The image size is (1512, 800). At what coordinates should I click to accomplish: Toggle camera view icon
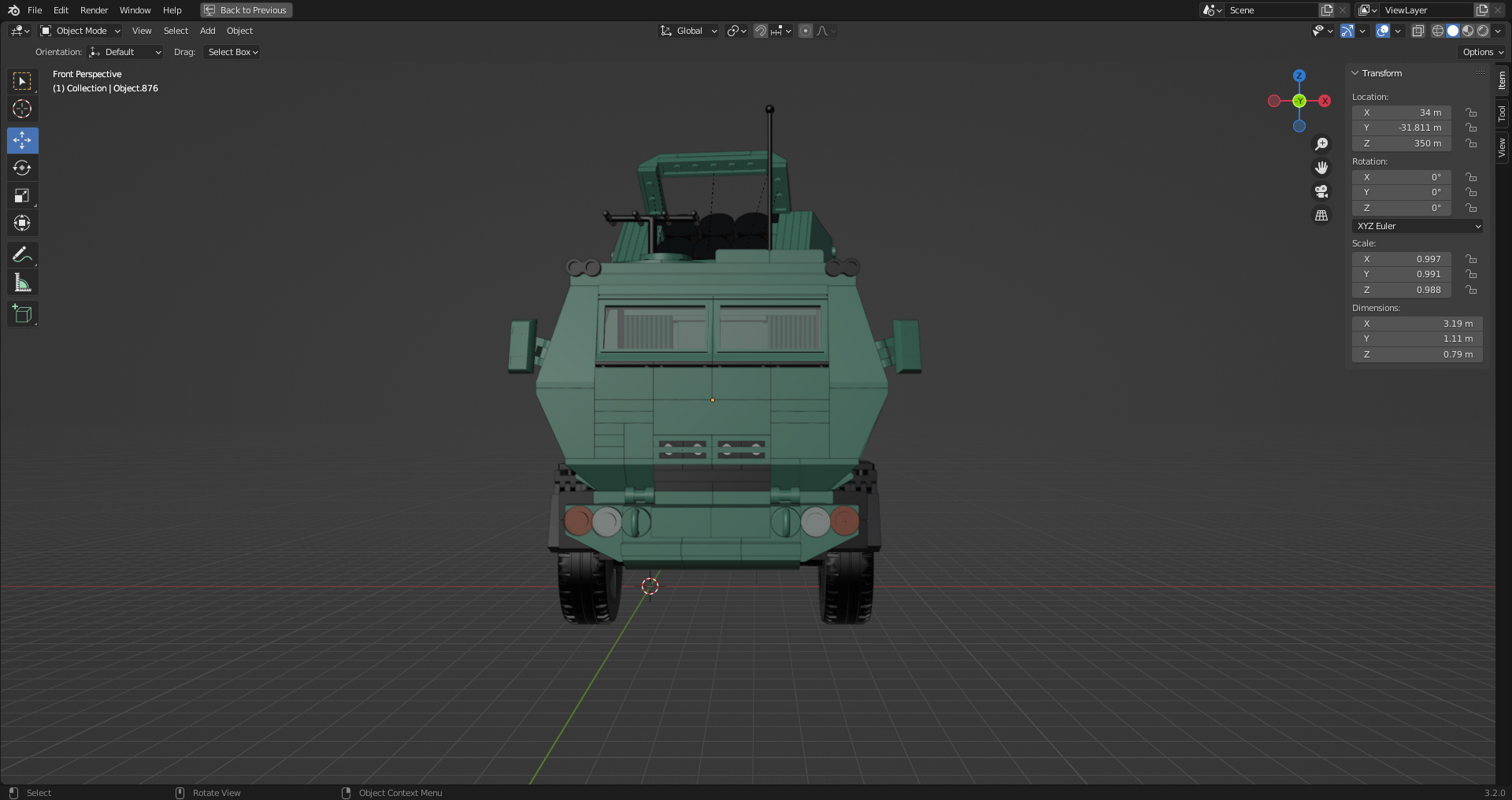tap(1321, 191)
